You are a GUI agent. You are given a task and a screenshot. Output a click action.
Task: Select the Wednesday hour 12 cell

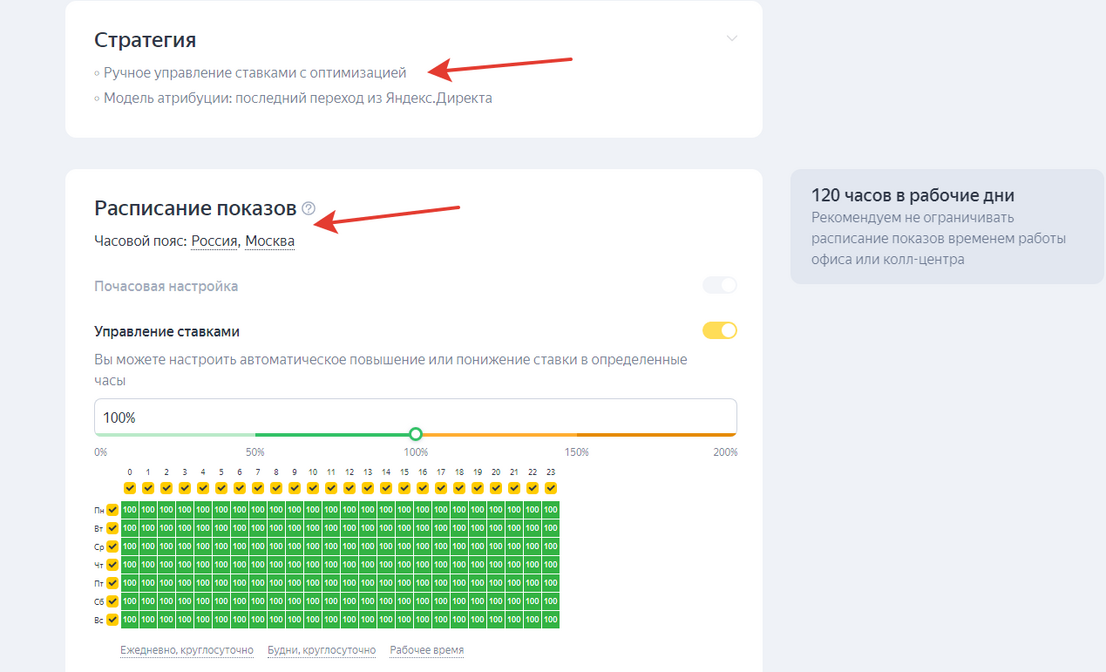click(349, 546)
